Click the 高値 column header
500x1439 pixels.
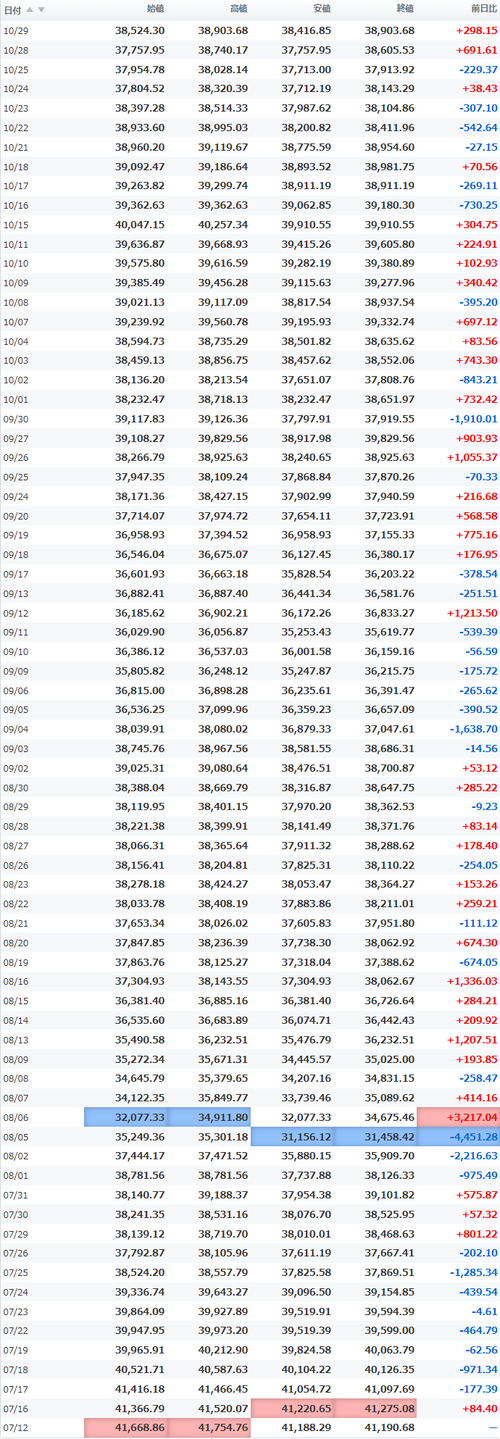point(238,9)
